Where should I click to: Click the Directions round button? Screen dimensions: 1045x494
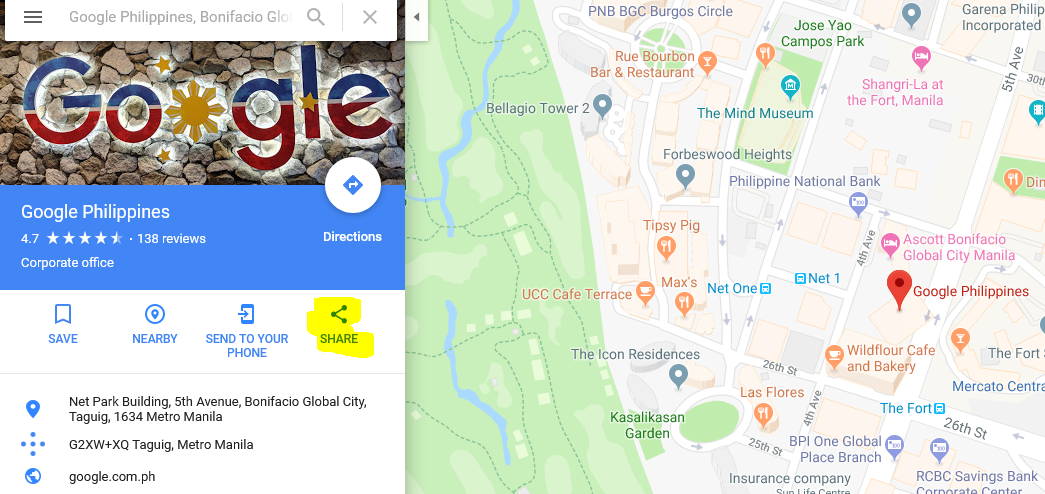[x=353, y=185]
